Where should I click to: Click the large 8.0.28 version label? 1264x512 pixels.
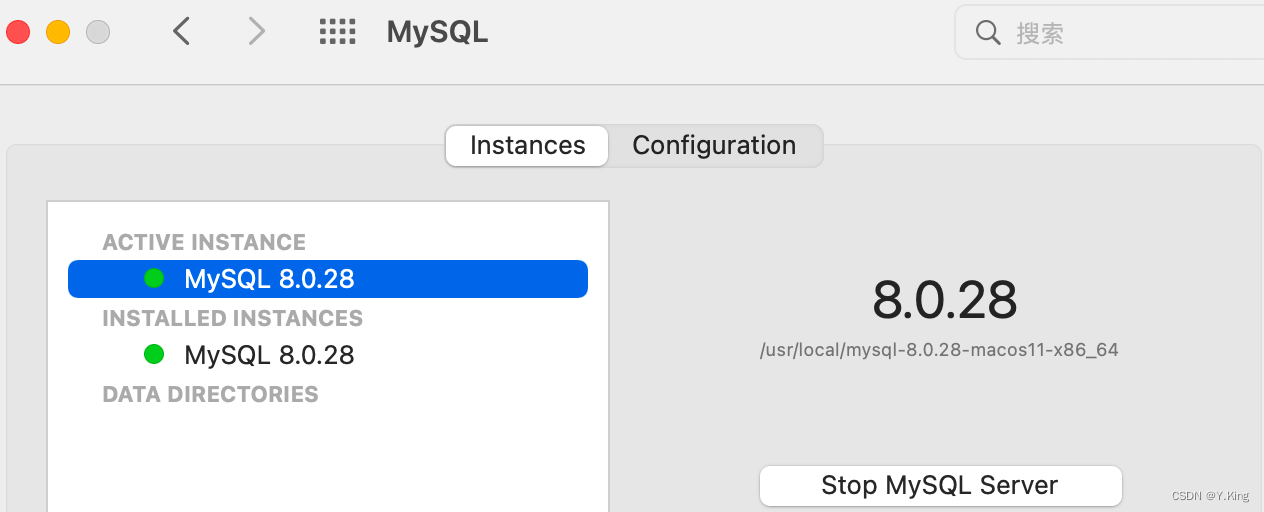tap(944, 299)
